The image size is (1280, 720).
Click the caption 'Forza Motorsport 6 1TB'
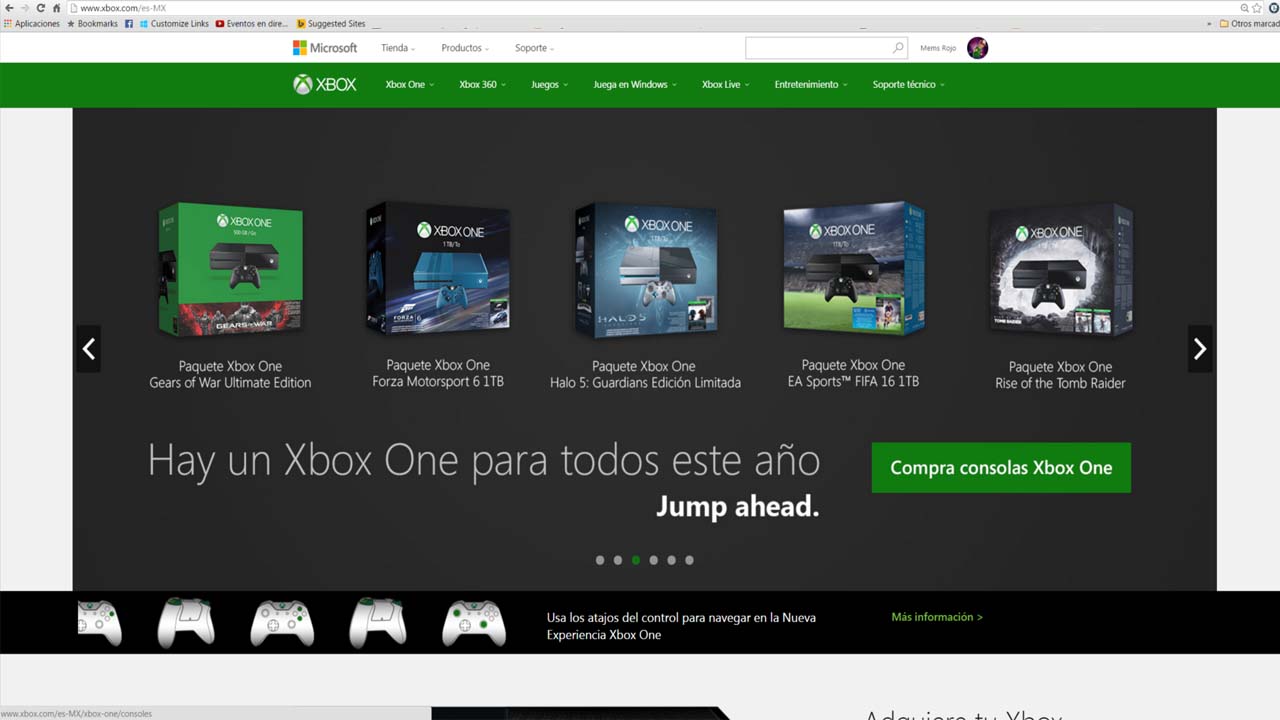pos(438,382)
